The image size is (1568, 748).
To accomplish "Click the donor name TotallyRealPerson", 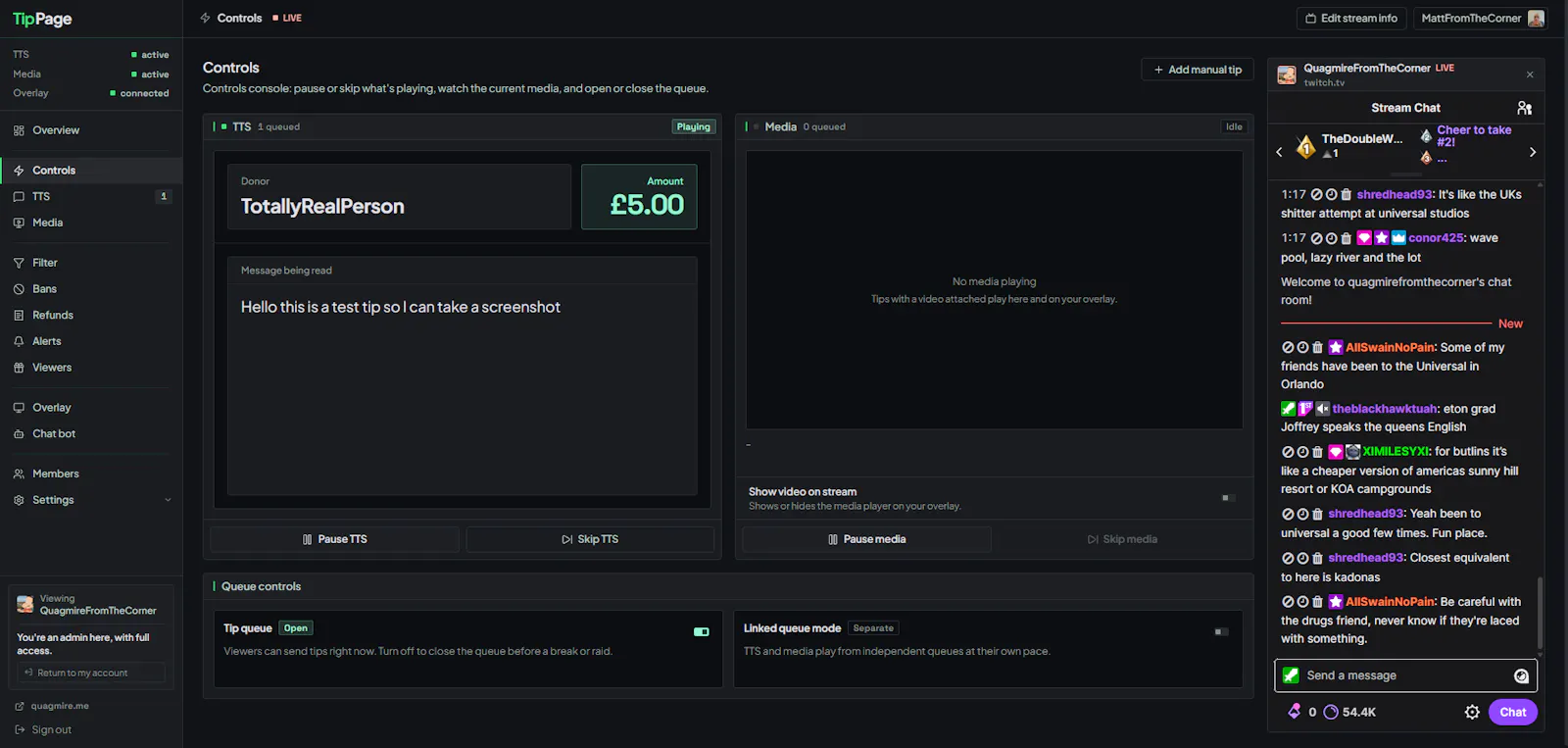I will coord(322,207).
